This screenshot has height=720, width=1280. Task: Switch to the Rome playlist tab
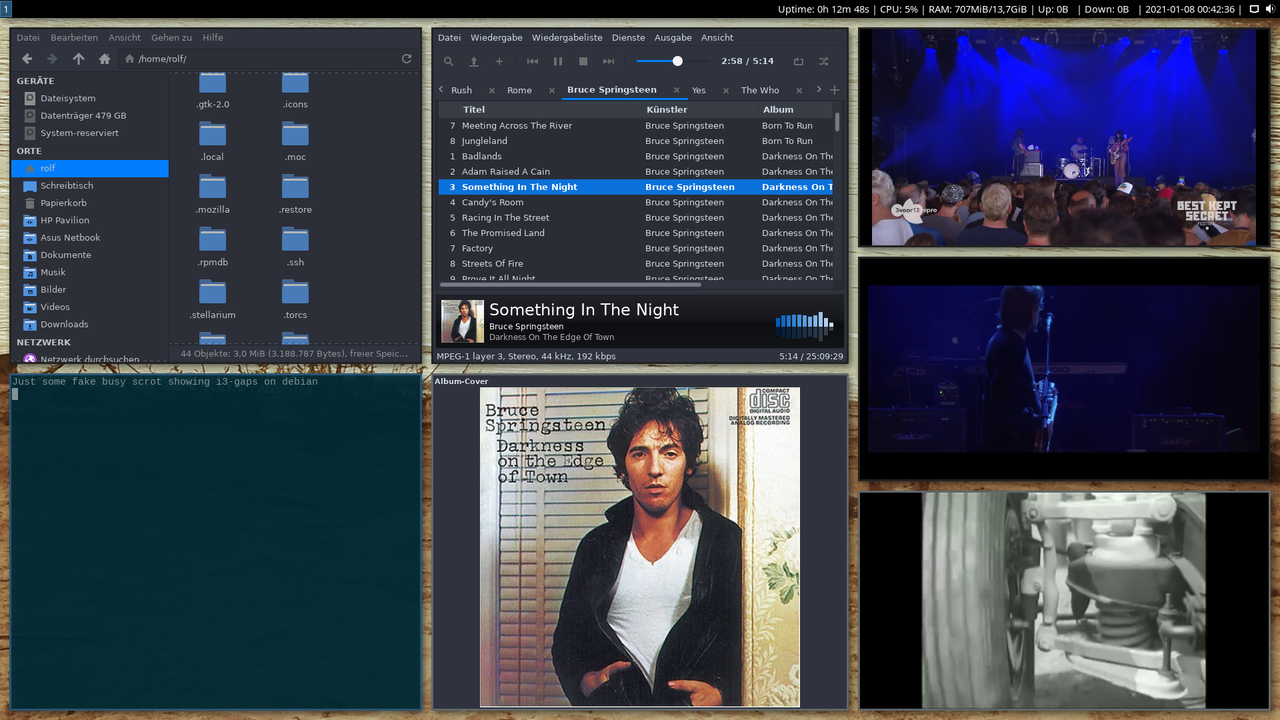519,90
